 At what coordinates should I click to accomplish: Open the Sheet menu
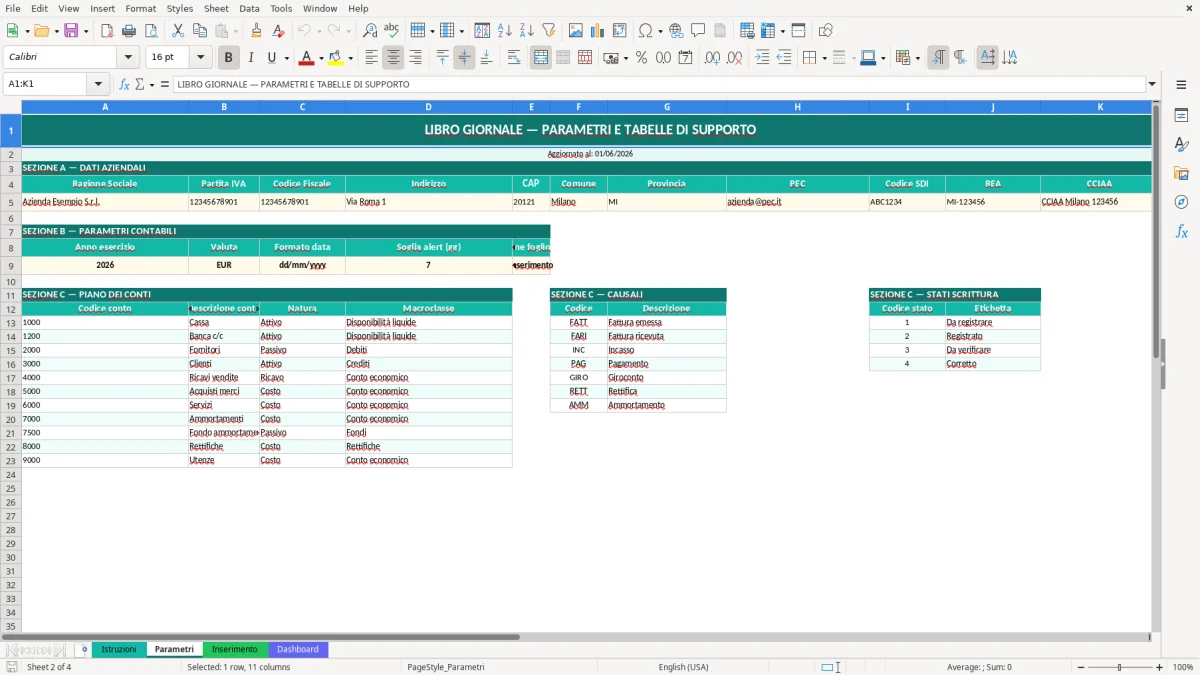point(216,8)
